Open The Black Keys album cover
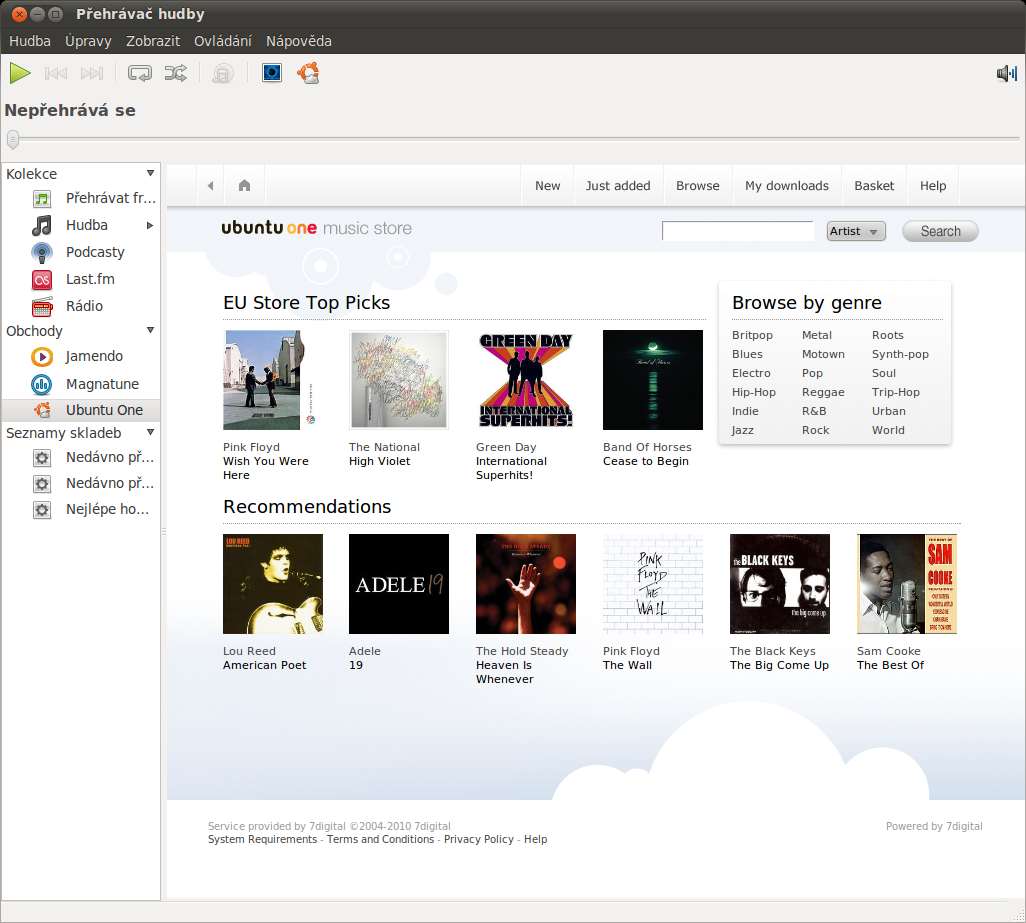This screenshot has height=923, width=1026. [x=780, y=584]
